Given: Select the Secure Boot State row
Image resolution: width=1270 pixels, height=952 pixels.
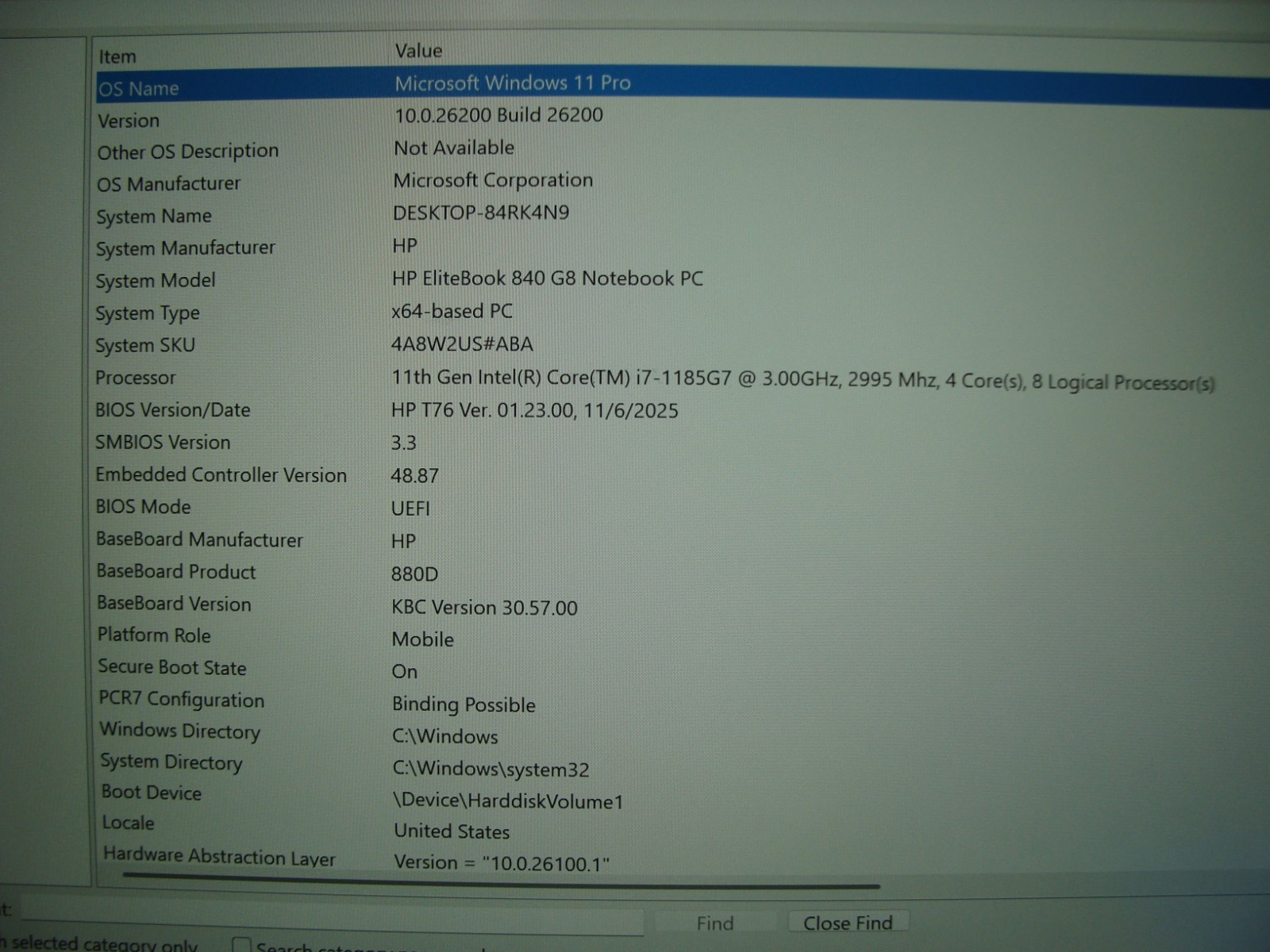Looking at the screenshot, I should pyautogui.click(x=681, y=669).
